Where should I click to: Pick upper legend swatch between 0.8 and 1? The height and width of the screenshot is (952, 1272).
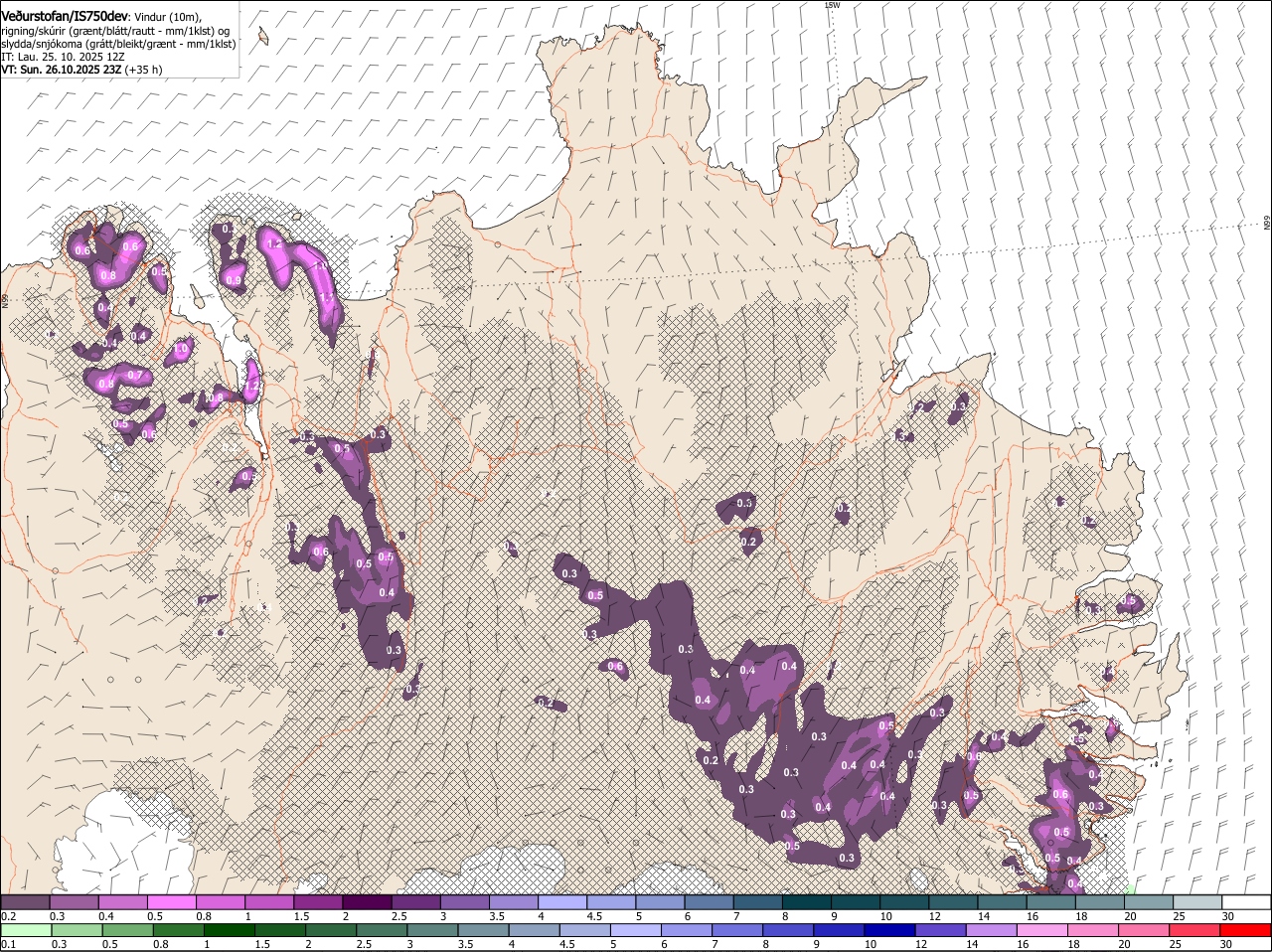point(220,901)
